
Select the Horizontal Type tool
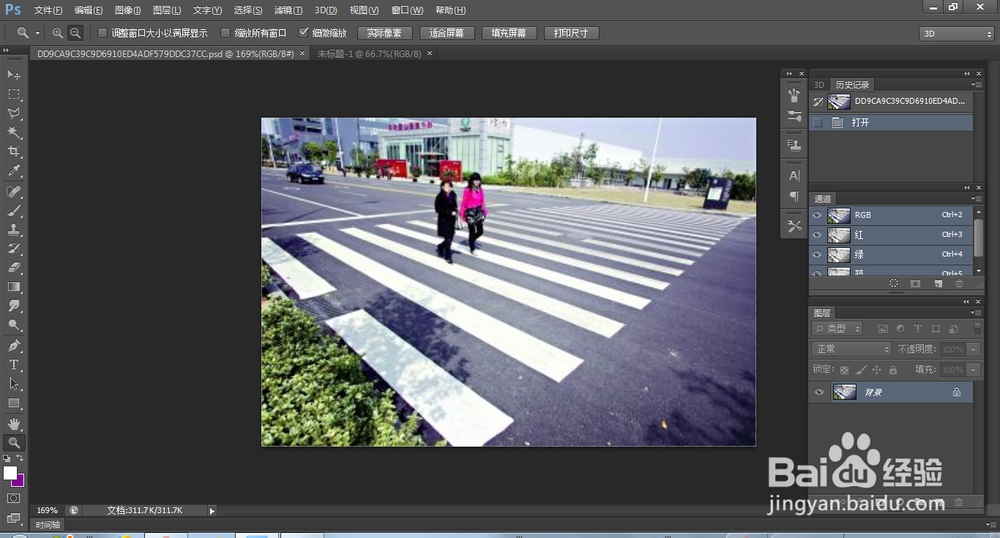pos(13,365)
